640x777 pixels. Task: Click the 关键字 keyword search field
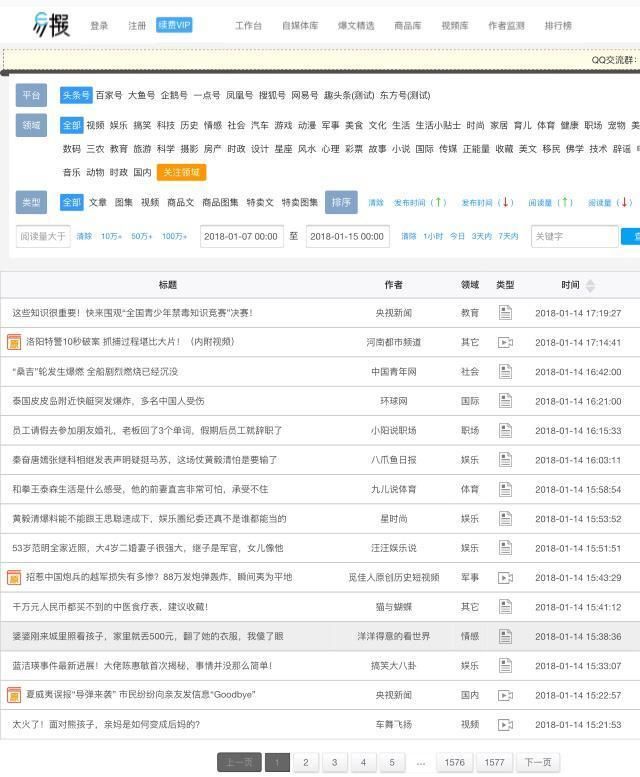point(573,237)
